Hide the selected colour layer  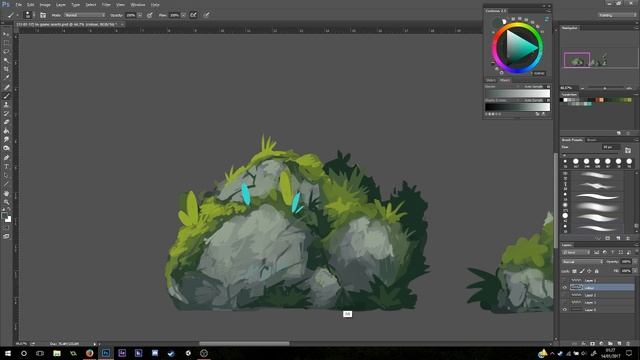[565, 288]
